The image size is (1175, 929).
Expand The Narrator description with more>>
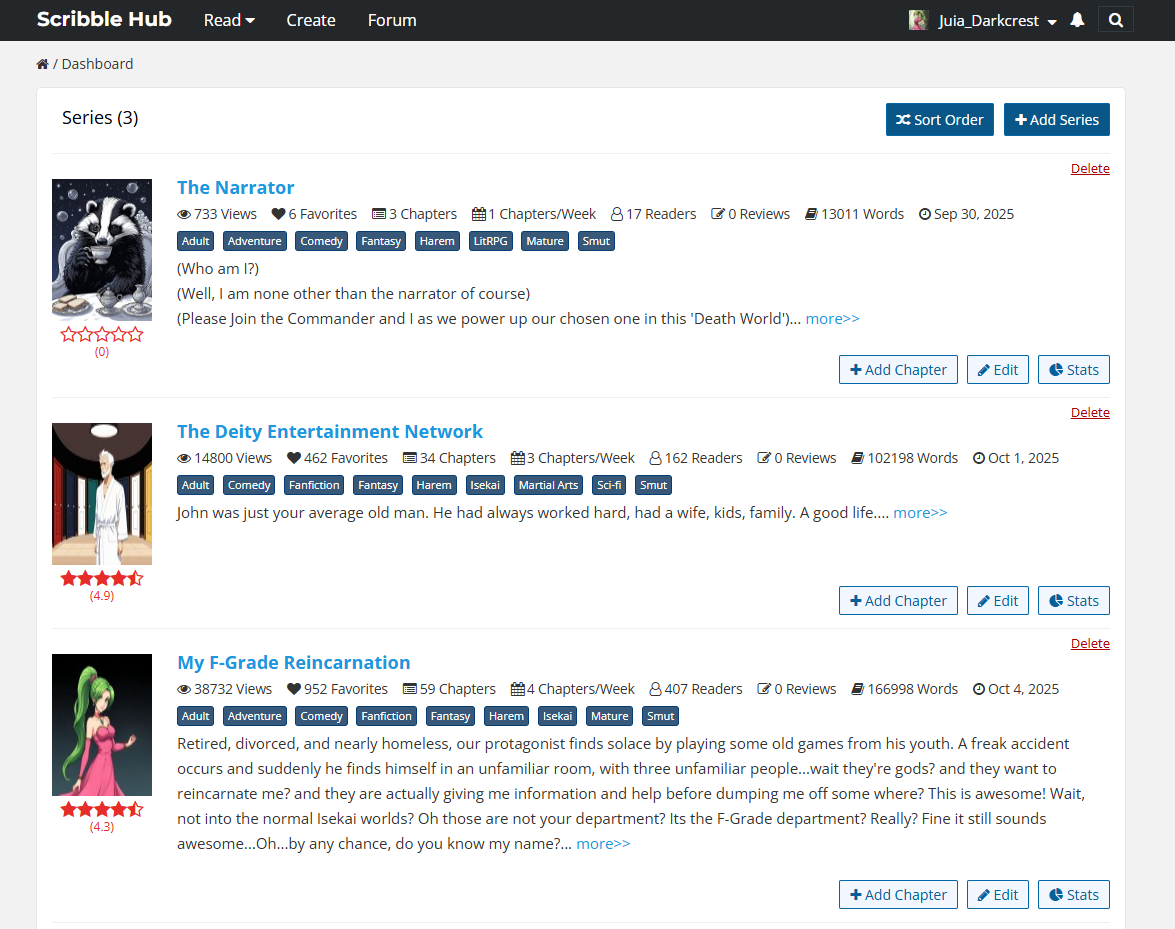click(832, 319)
